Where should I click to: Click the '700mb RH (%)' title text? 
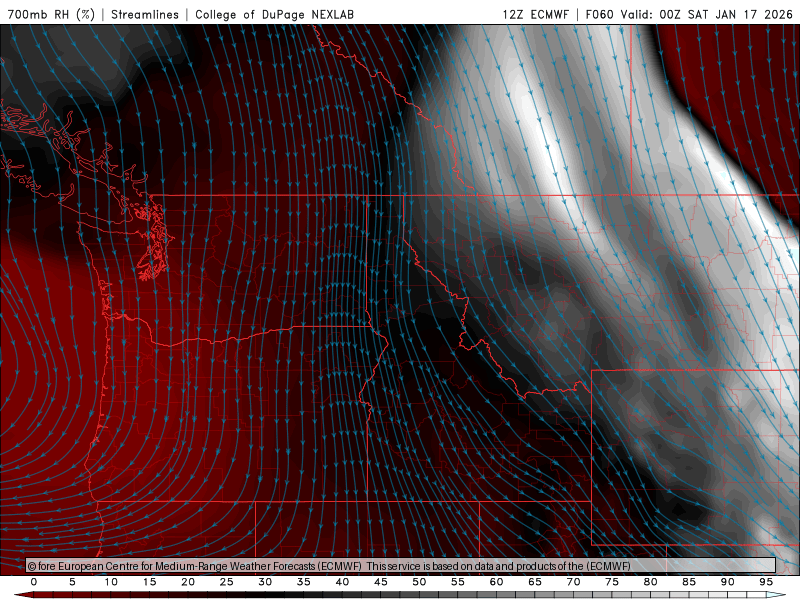click(x=51, y=14)
